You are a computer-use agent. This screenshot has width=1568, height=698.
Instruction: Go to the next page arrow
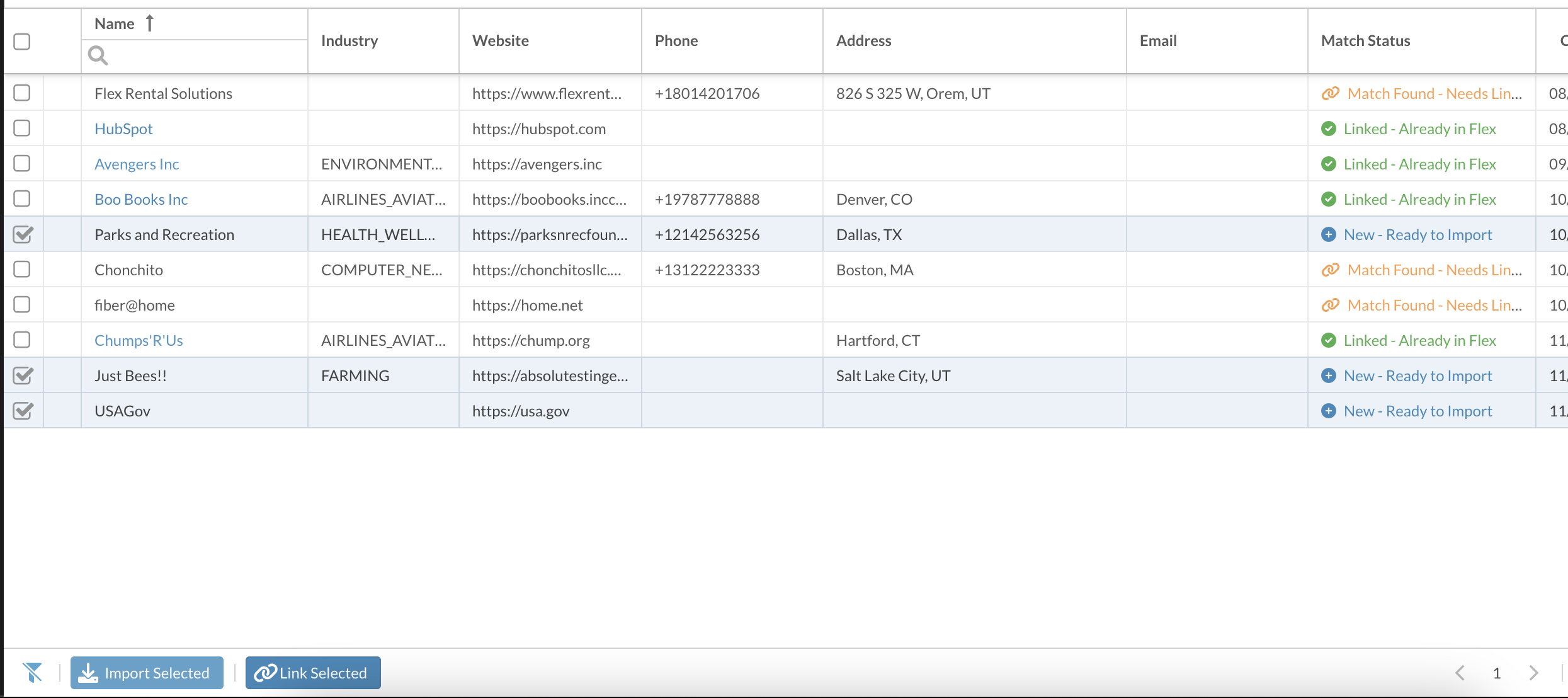1533,673
